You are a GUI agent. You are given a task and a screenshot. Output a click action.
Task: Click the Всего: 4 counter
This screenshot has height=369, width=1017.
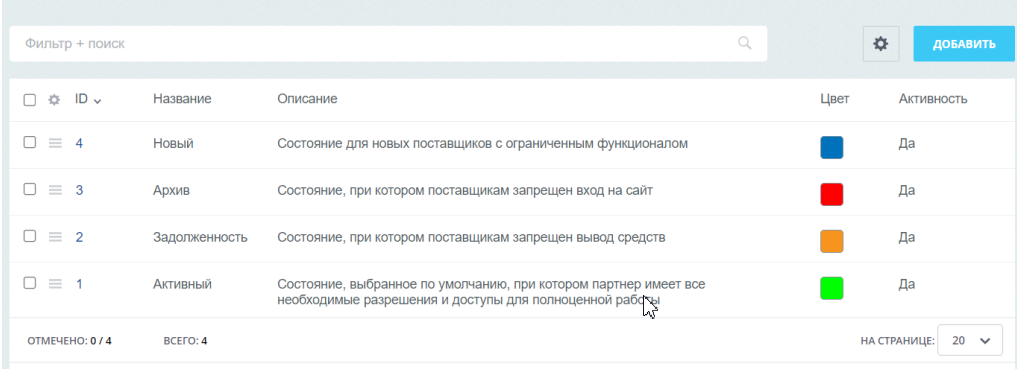click(x=185, y=340)
